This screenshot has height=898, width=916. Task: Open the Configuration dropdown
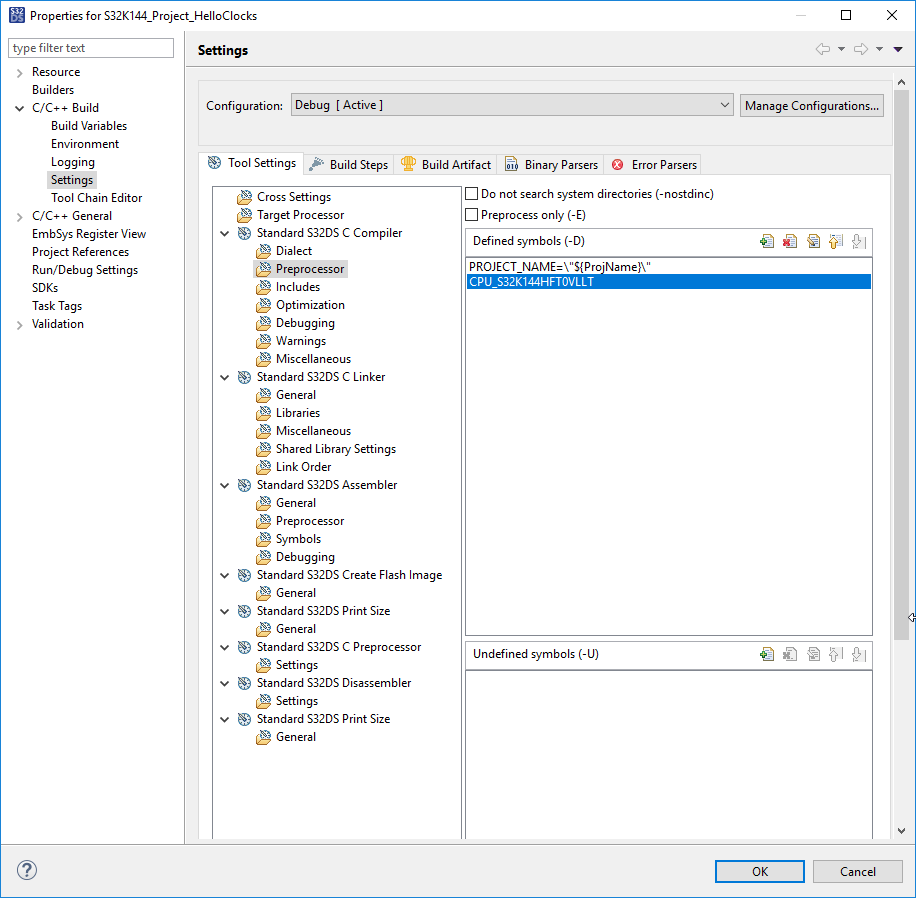pos(512,105)
